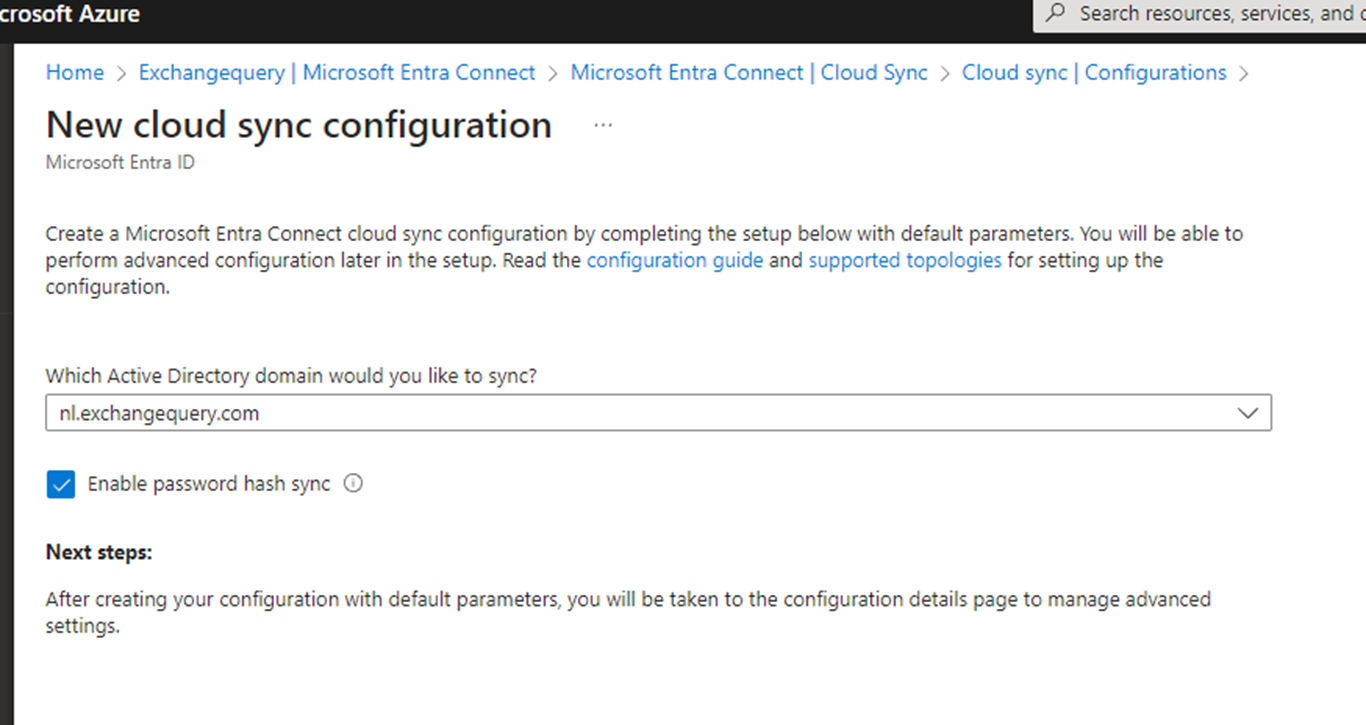Click the Enable password hash sync label
Image resolution: width=1366 pixels, height=725 pixels.
[x=209, y=484]
